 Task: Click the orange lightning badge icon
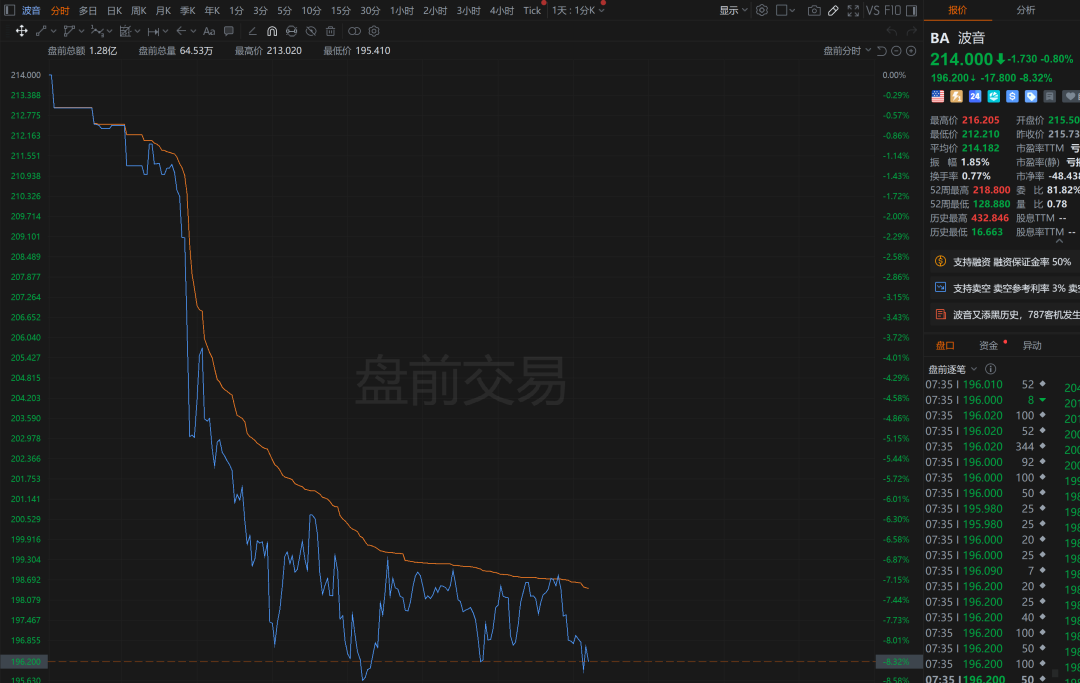click(x=956, y=96)
